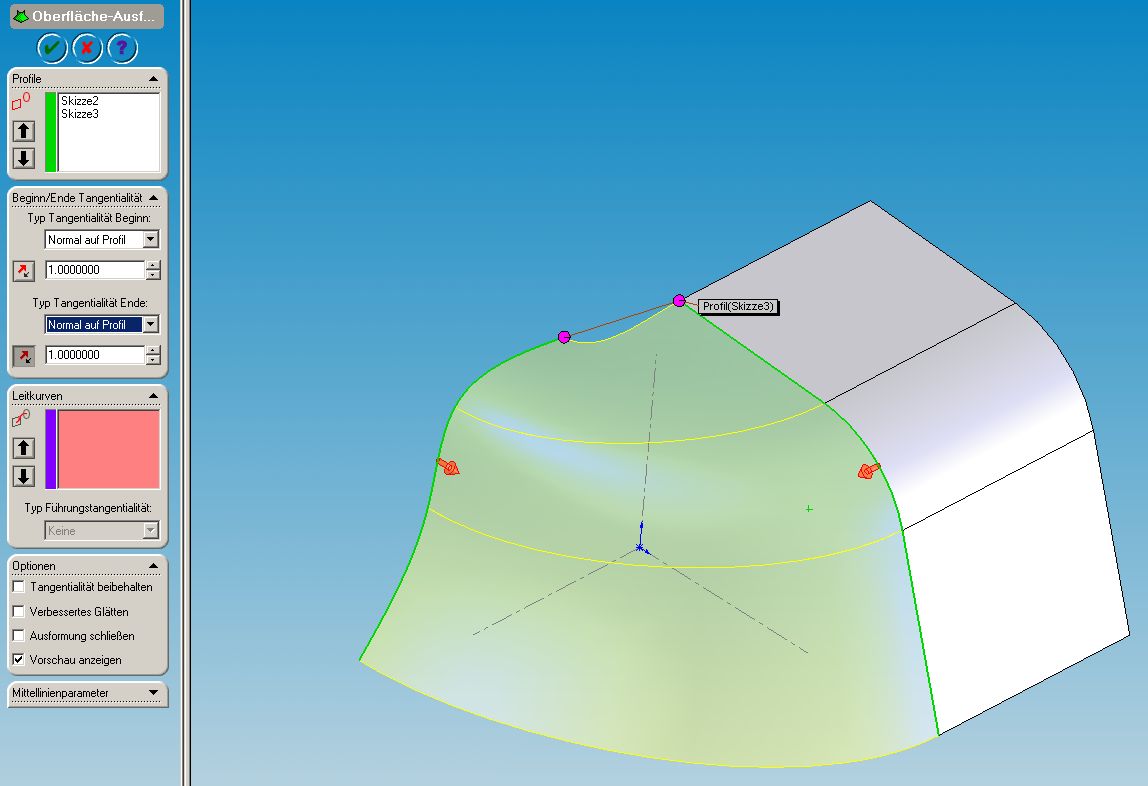Viewport: 1148px width, 786px height.
Task: Select the magenta connector point near Profil(Skizze3)
Action: pyautogui.click(x=679, y=301)
